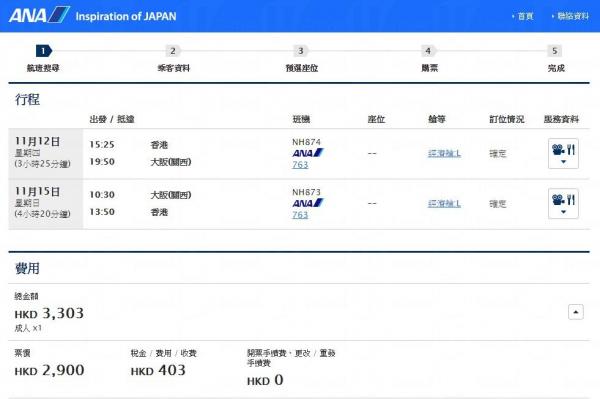This screenshot has height=399, width=600.
Task: Click the 費用 fare heading
Action: tap(27, 268)
